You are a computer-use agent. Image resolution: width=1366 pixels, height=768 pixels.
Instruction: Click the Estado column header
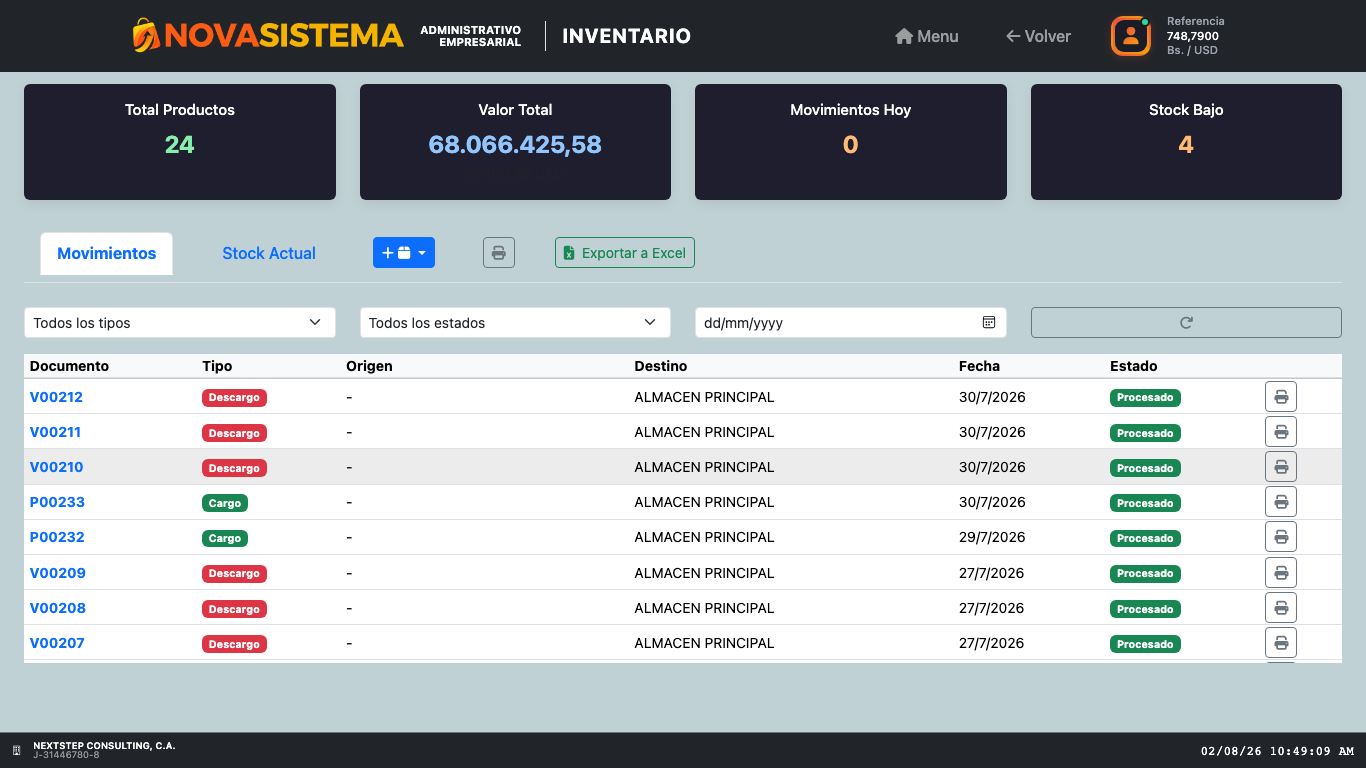[1134, 366]
